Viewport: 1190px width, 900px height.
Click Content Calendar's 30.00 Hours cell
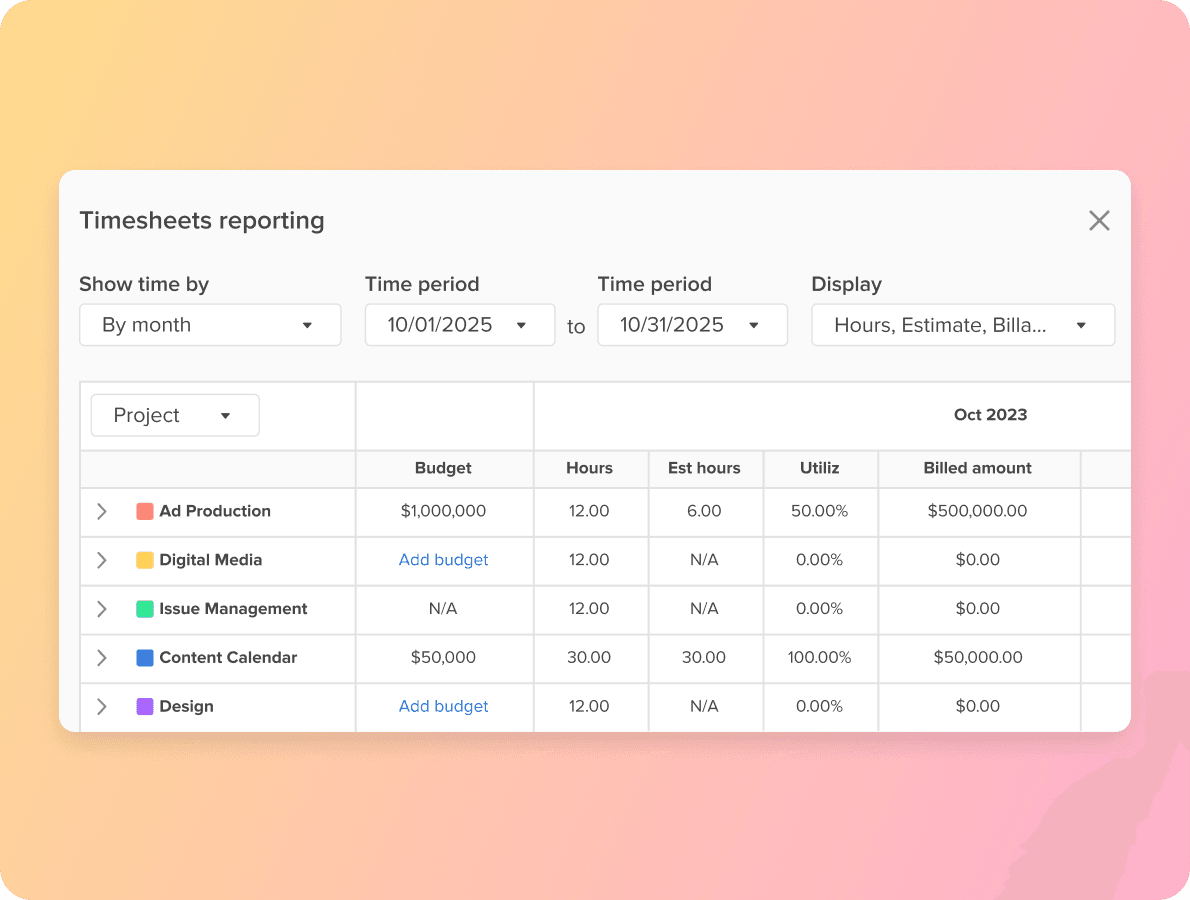click(x=589, y=658)
